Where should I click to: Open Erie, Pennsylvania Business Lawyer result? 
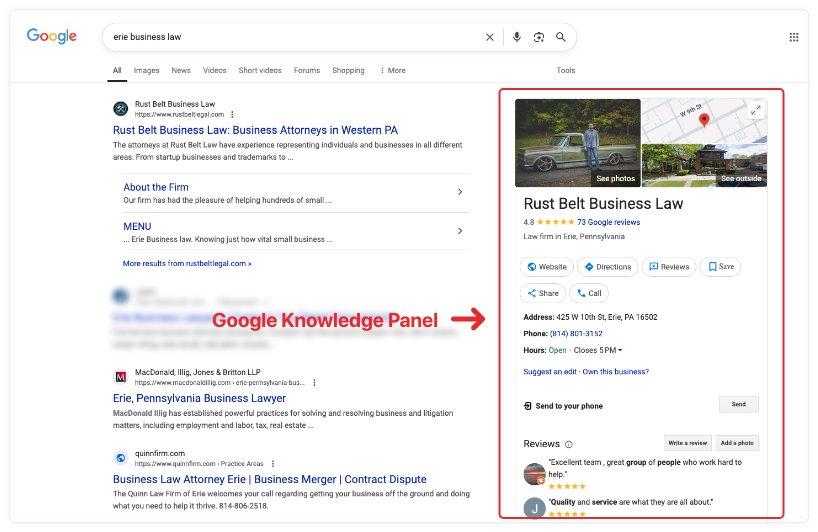199,398
